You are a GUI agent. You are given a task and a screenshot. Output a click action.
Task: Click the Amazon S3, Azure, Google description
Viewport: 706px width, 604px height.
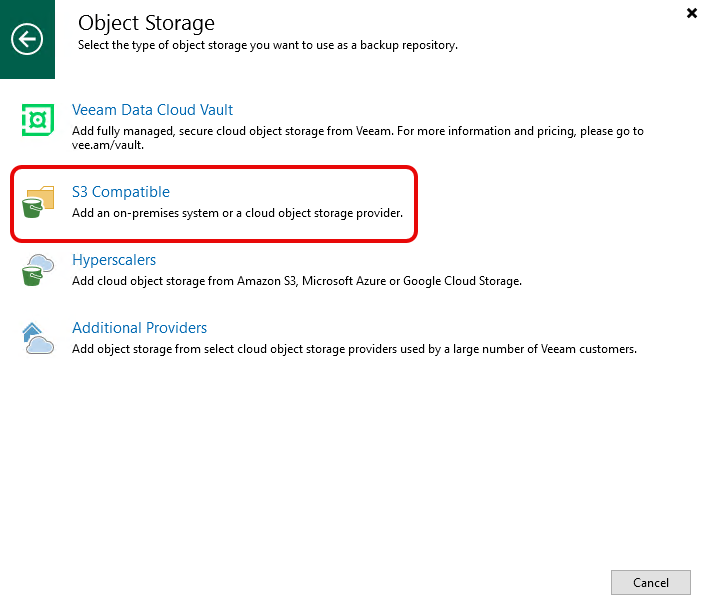[x=296, y=281]
